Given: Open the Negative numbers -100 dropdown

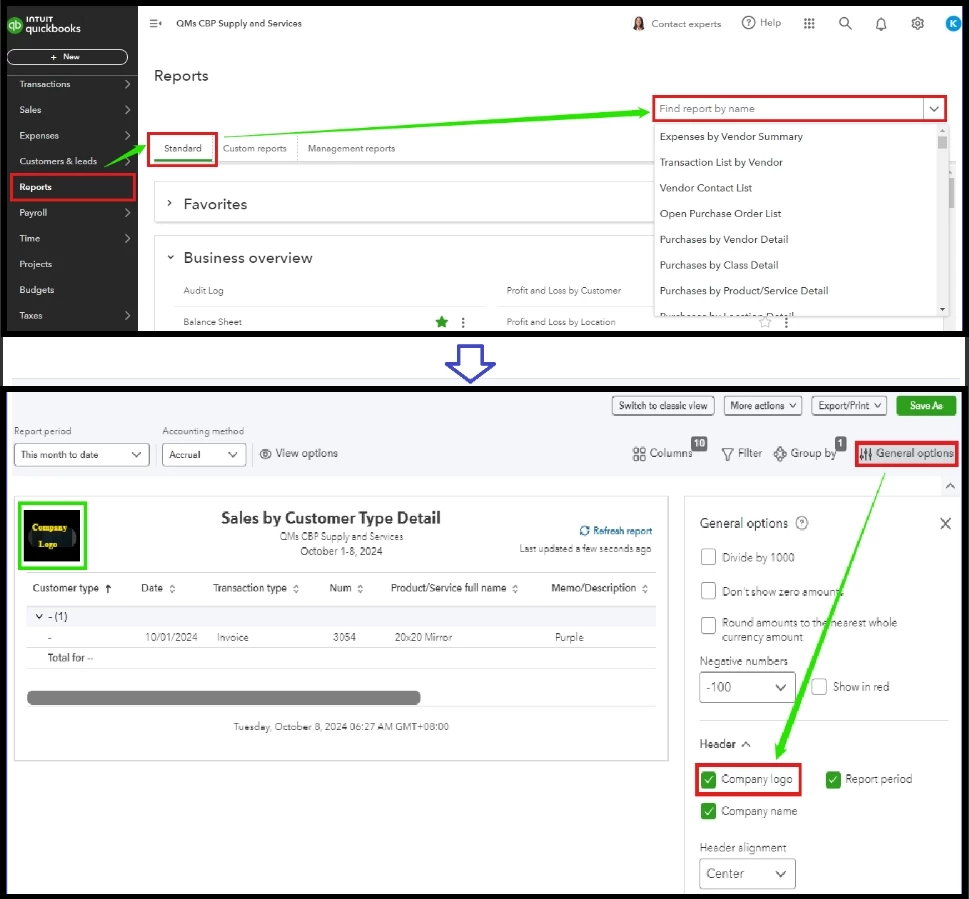Looking at the screenshot, I should coord(747,687).
